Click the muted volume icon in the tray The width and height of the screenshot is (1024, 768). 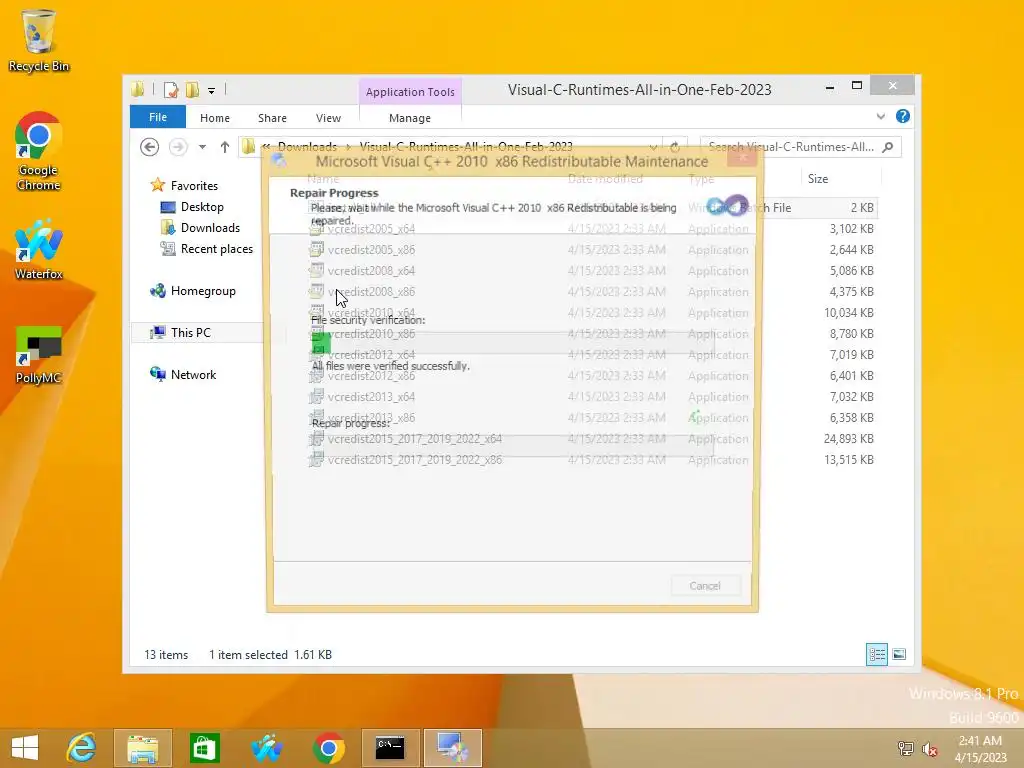tap(929, 748)
